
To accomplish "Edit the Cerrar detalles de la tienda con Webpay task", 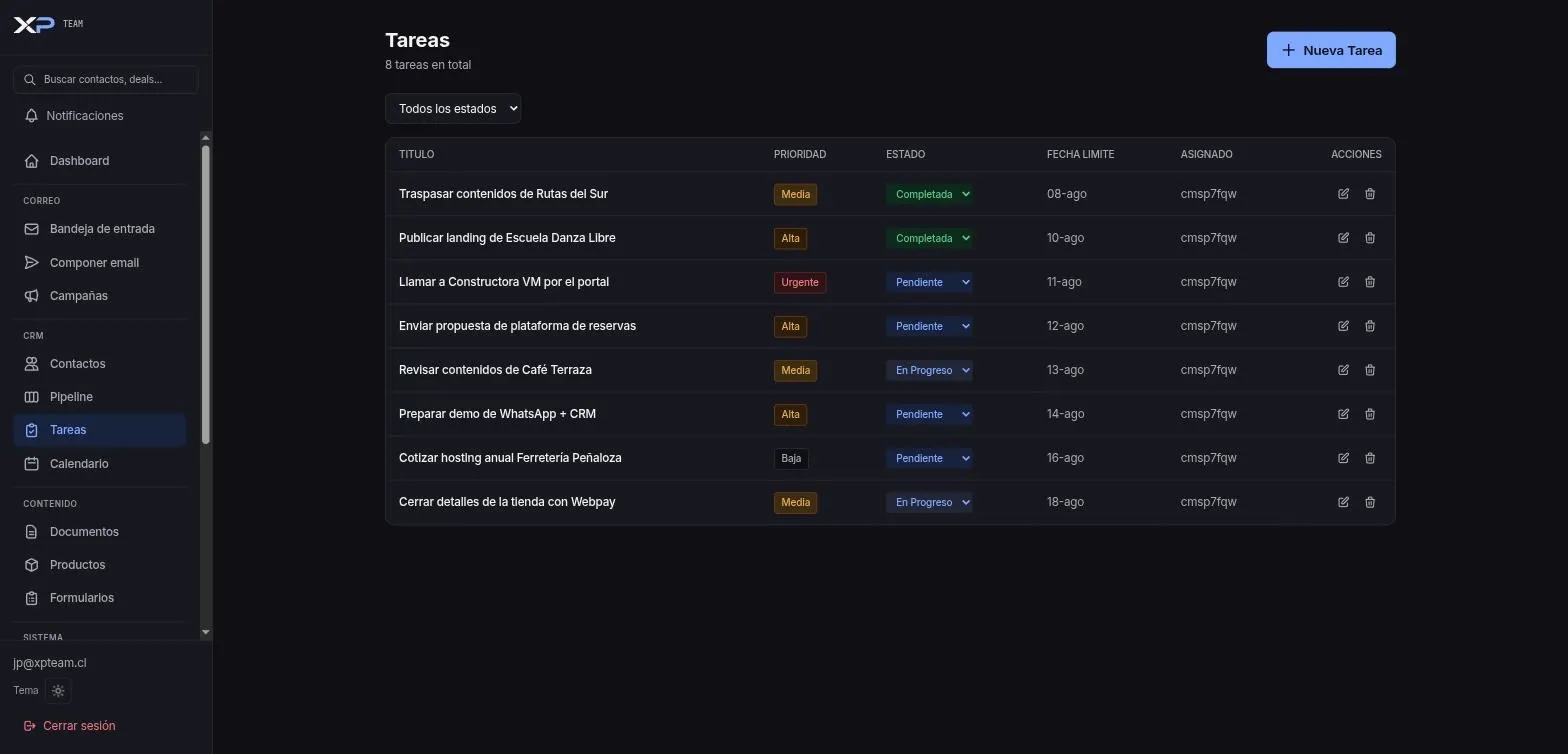I will click(1343, 502).
